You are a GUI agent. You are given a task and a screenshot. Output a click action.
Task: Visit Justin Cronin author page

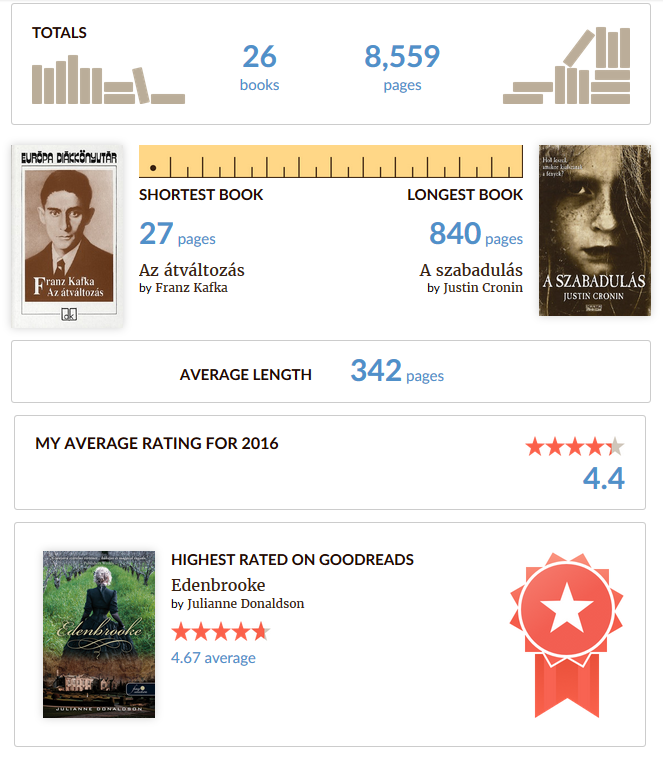click(483, 288)
